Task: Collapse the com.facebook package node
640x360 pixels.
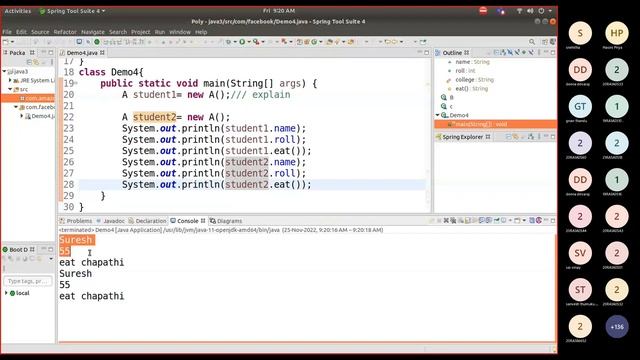Action: tap(16, 107)
